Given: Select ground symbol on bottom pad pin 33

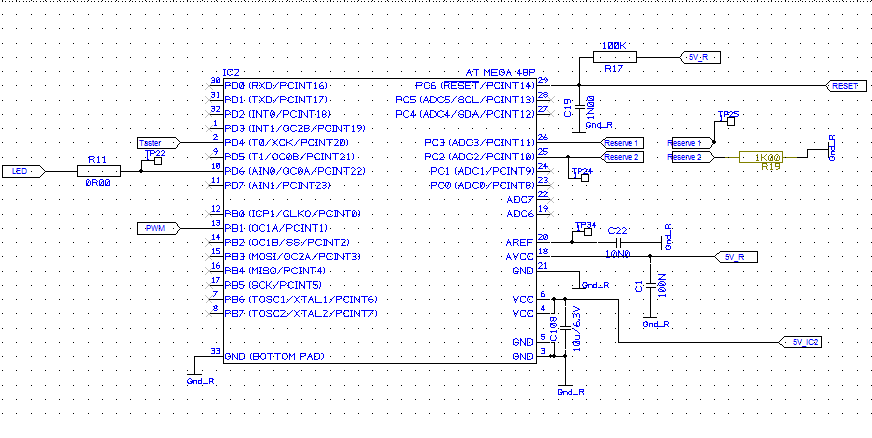Looking at the screenshot, I should (195, 375).
